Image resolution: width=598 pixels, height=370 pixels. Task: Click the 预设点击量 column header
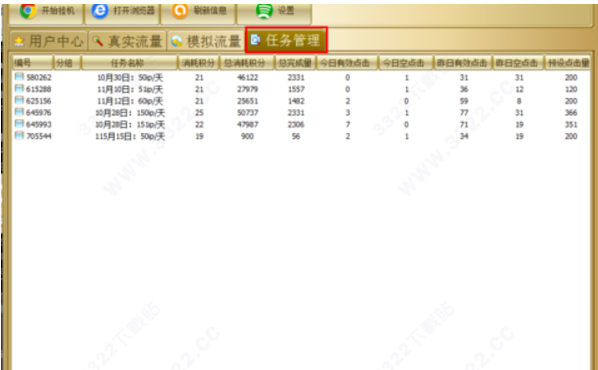568,63
